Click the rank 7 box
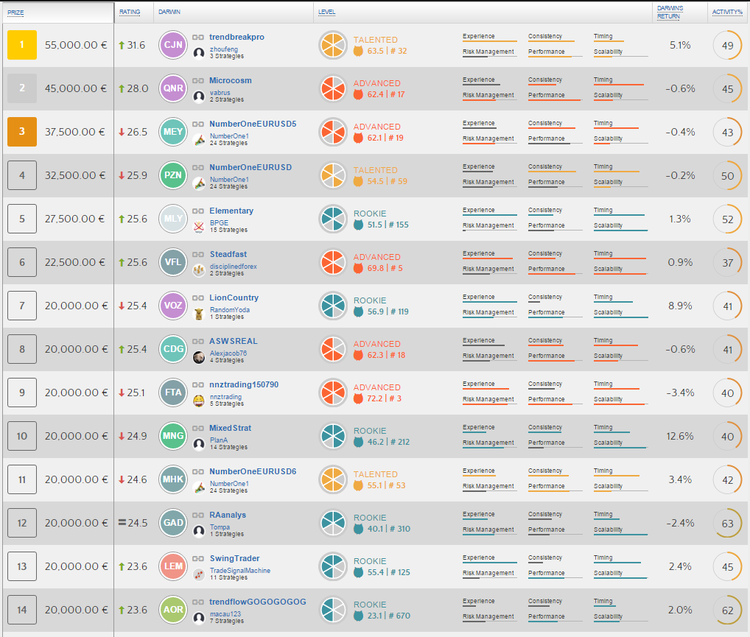 pyautogui.click(x=22, y=306)
